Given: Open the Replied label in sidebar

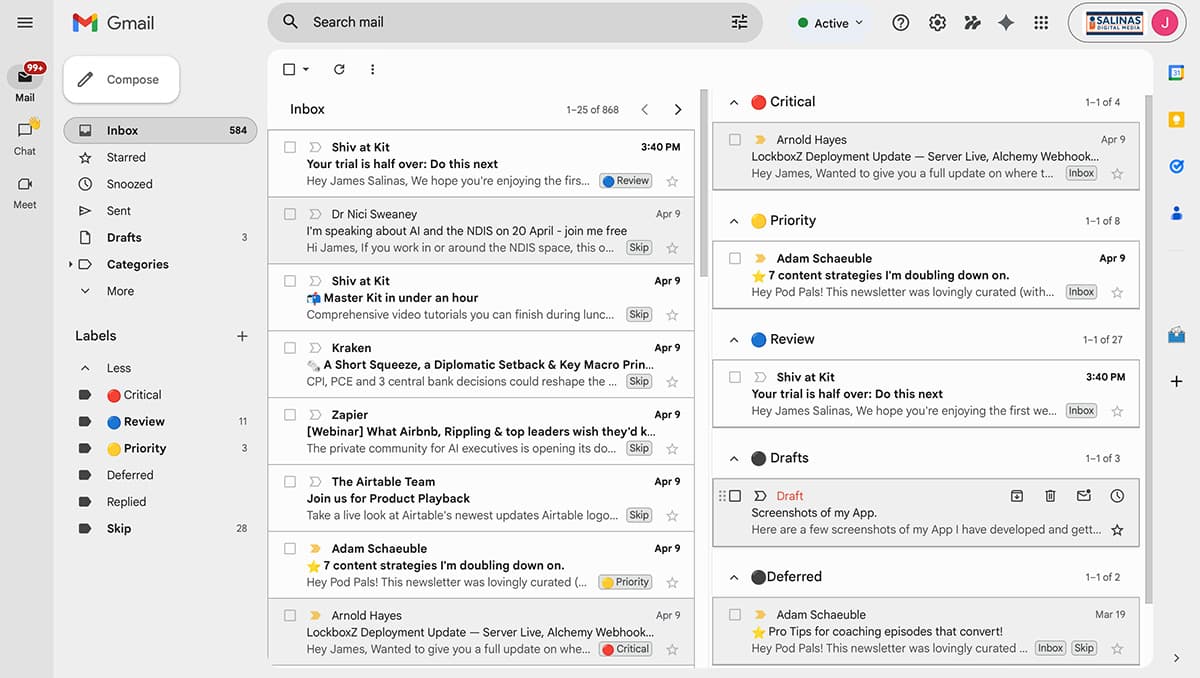Looking at the screenshot, I should (160, 502).
